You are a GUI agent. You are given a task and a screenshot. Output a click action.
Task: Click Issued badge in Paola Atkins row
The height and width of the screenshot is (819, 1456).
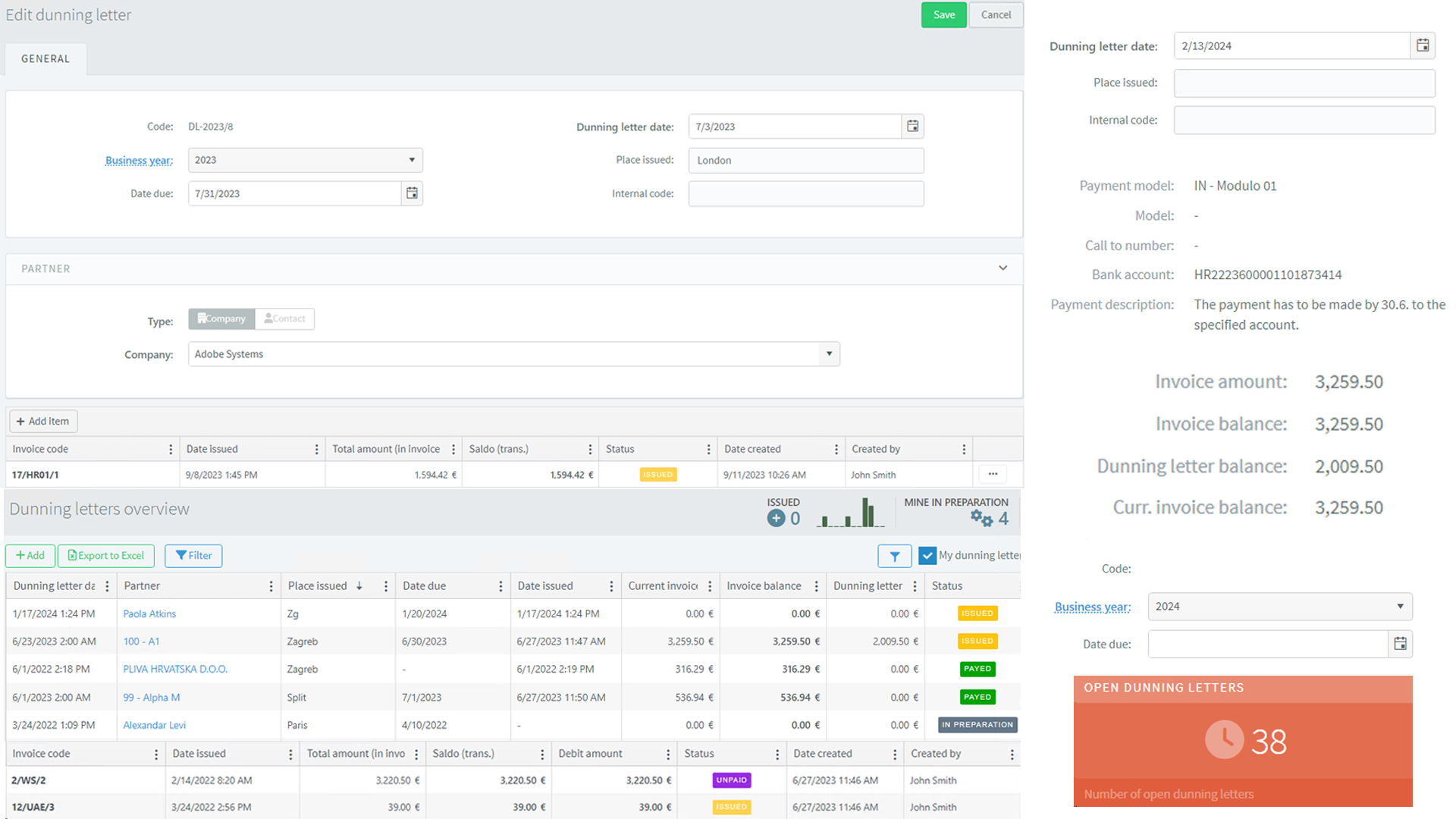pyautogui.click(x=977, y=614)
